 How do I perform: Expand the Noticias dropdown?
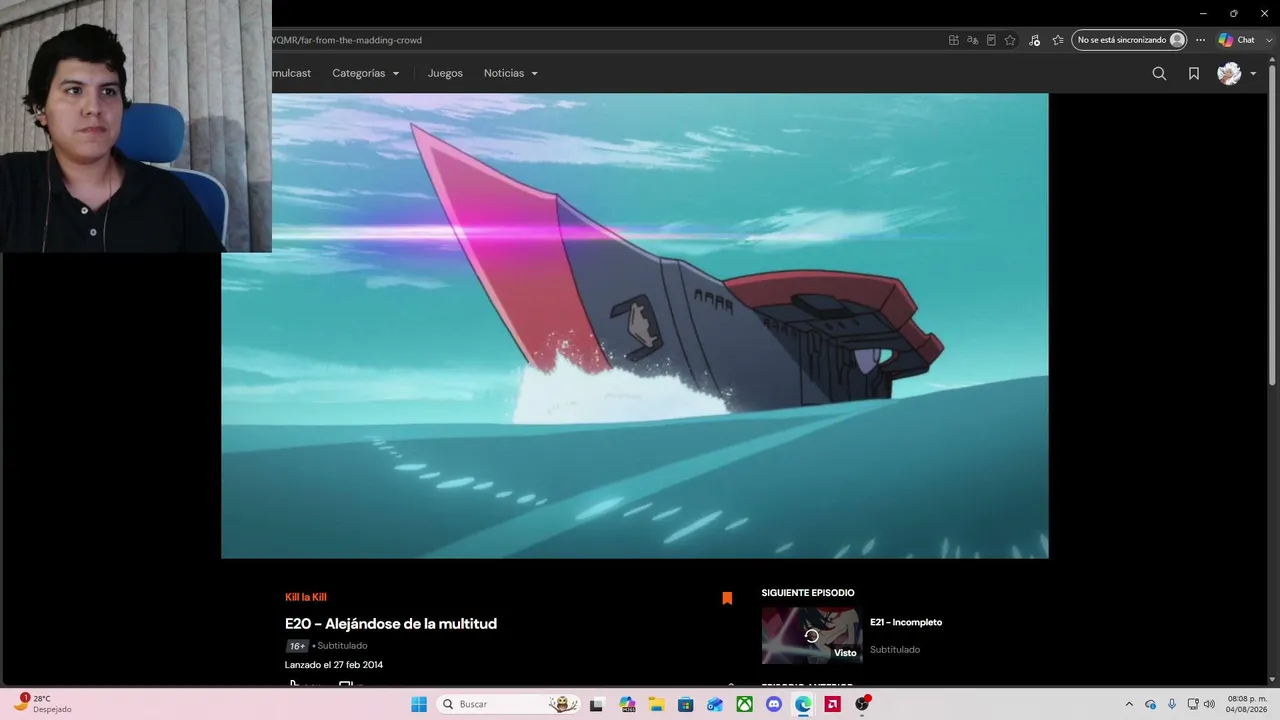[x=511, y=73]
